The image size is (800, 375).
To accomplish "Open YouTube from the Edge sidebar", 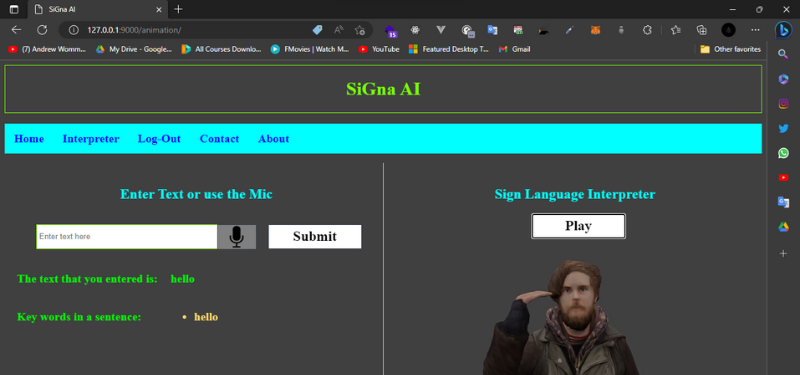I will coord(783,178).
